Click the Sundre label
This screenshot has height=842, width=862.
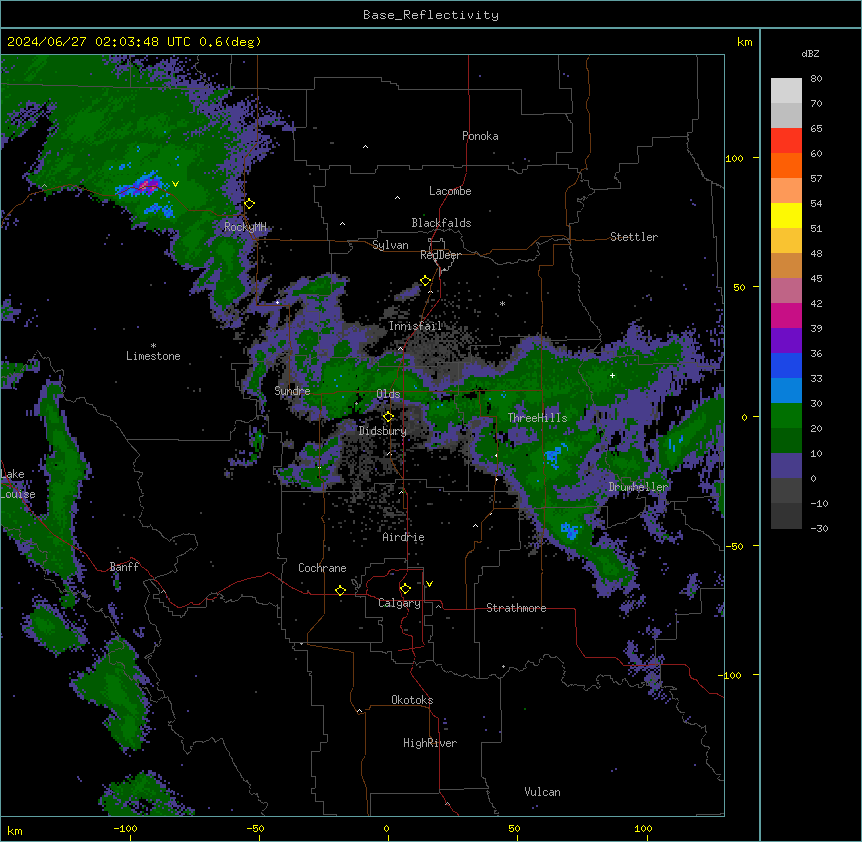pyautogui.click(x=292, y=391)
